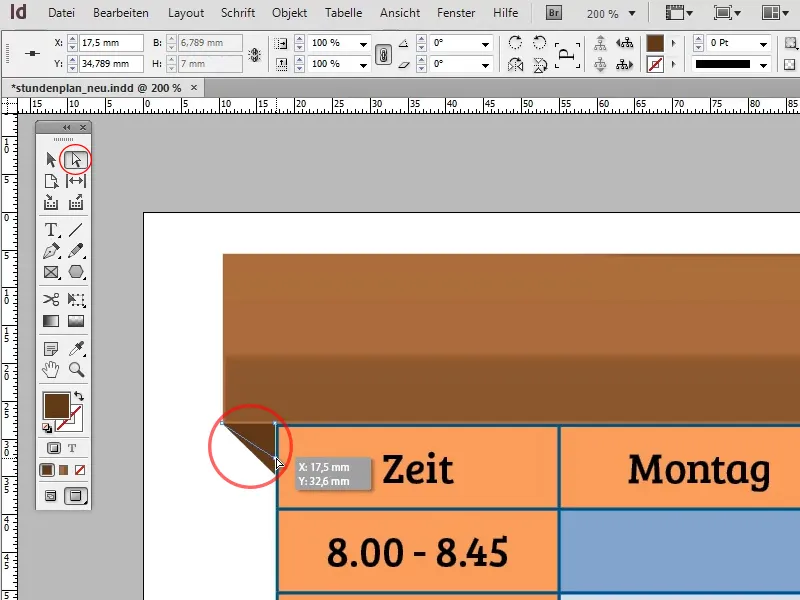Select the Gradient Swatch tool

point(51,321)
